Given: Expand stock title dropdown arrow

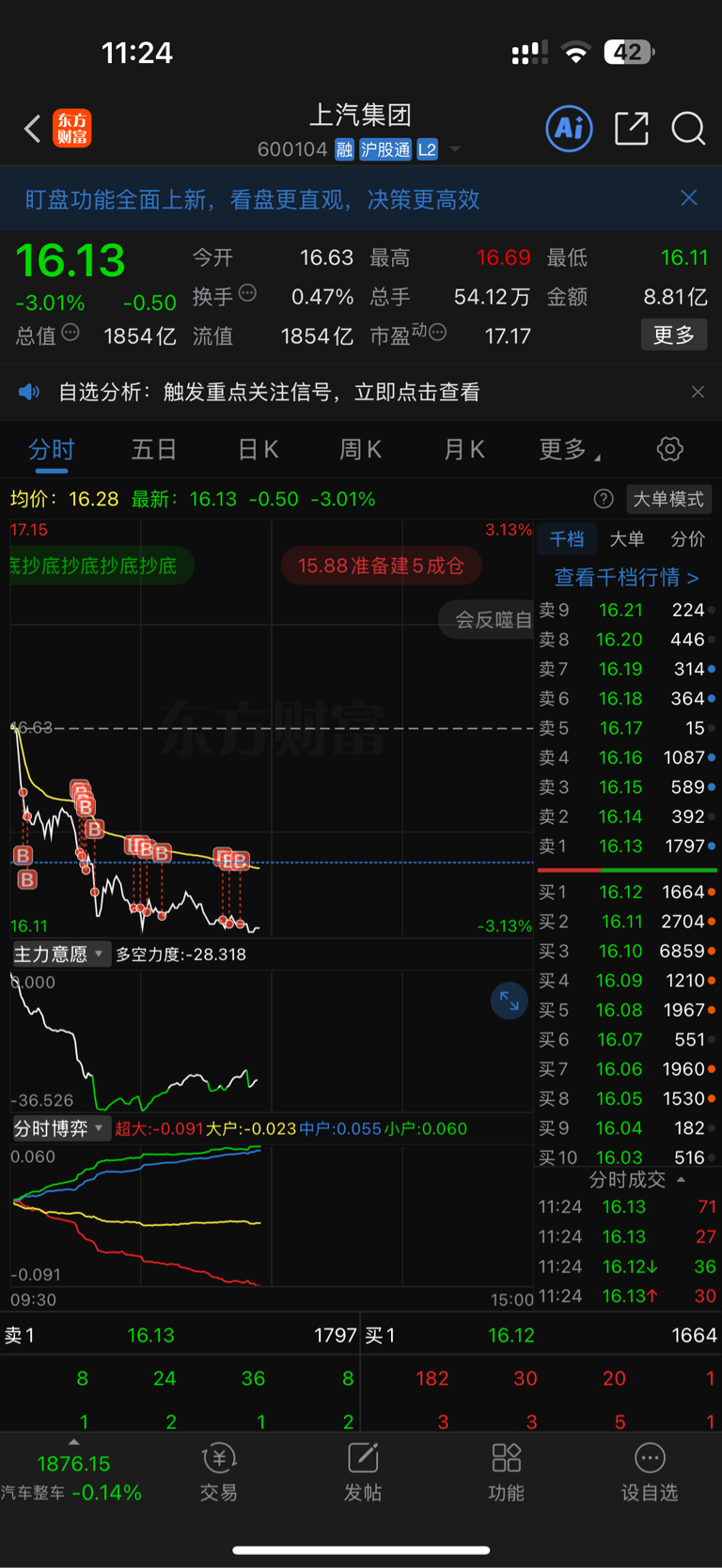Looking at the screenshot, I should (x=455, y=149).
